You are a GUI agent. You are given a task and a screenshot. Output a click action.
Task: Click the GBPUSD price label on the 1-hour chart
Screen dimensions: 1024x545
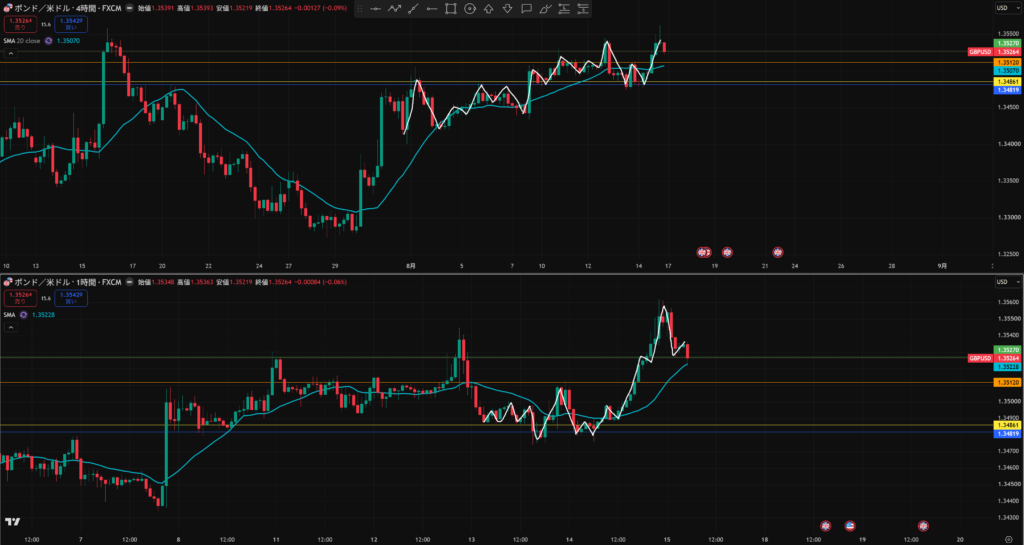coord(980,358)
